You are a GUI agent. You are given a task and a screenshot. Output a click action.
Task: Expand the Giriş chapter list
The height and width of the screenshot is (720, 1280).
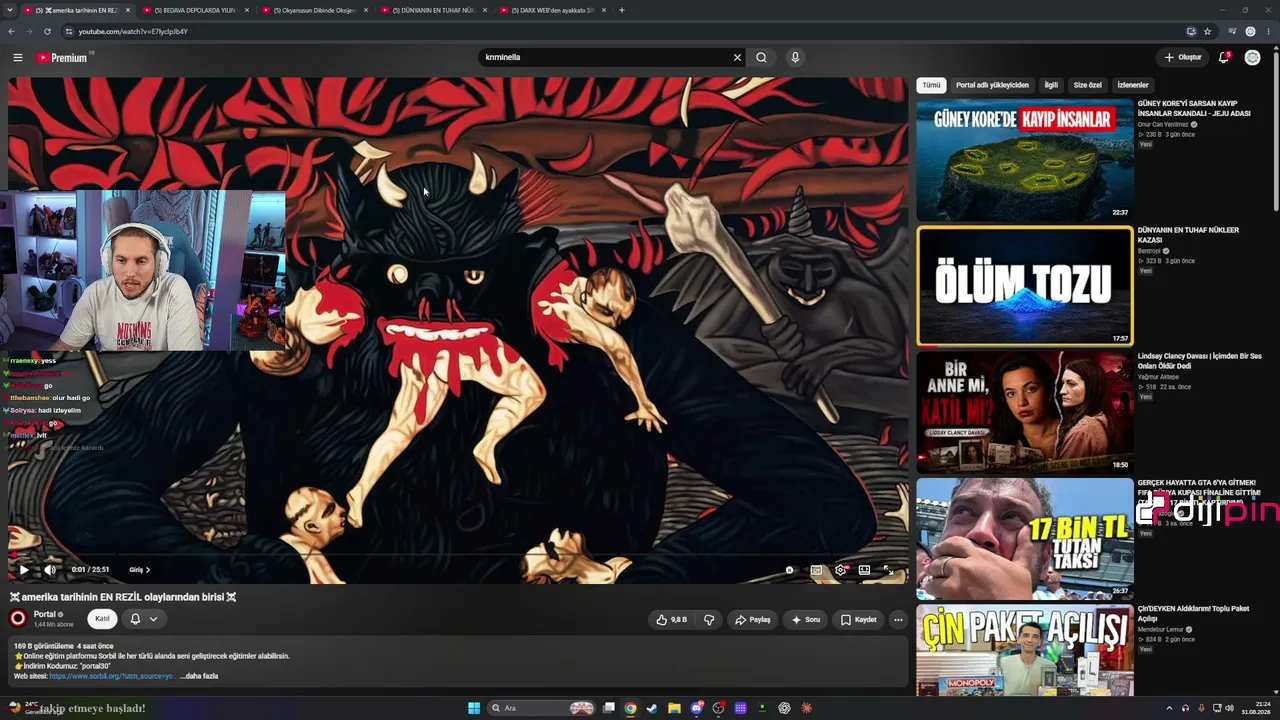139,570
